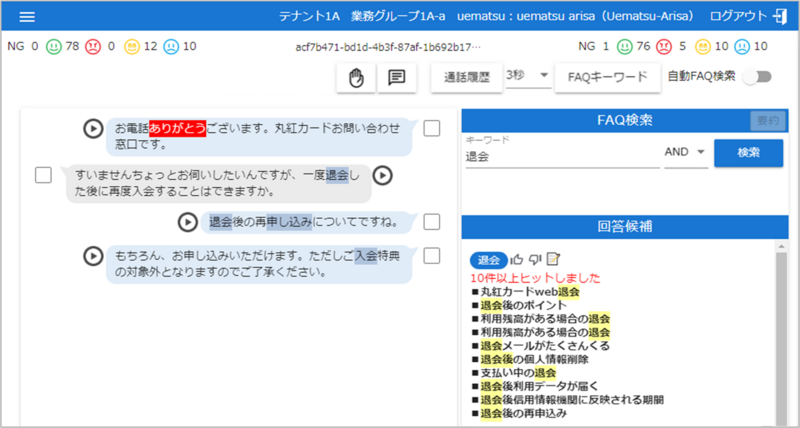Toggle the 自動FAQ検索 switch
Viewport: 800px width, 428px height.
click(x=765, y=76)
